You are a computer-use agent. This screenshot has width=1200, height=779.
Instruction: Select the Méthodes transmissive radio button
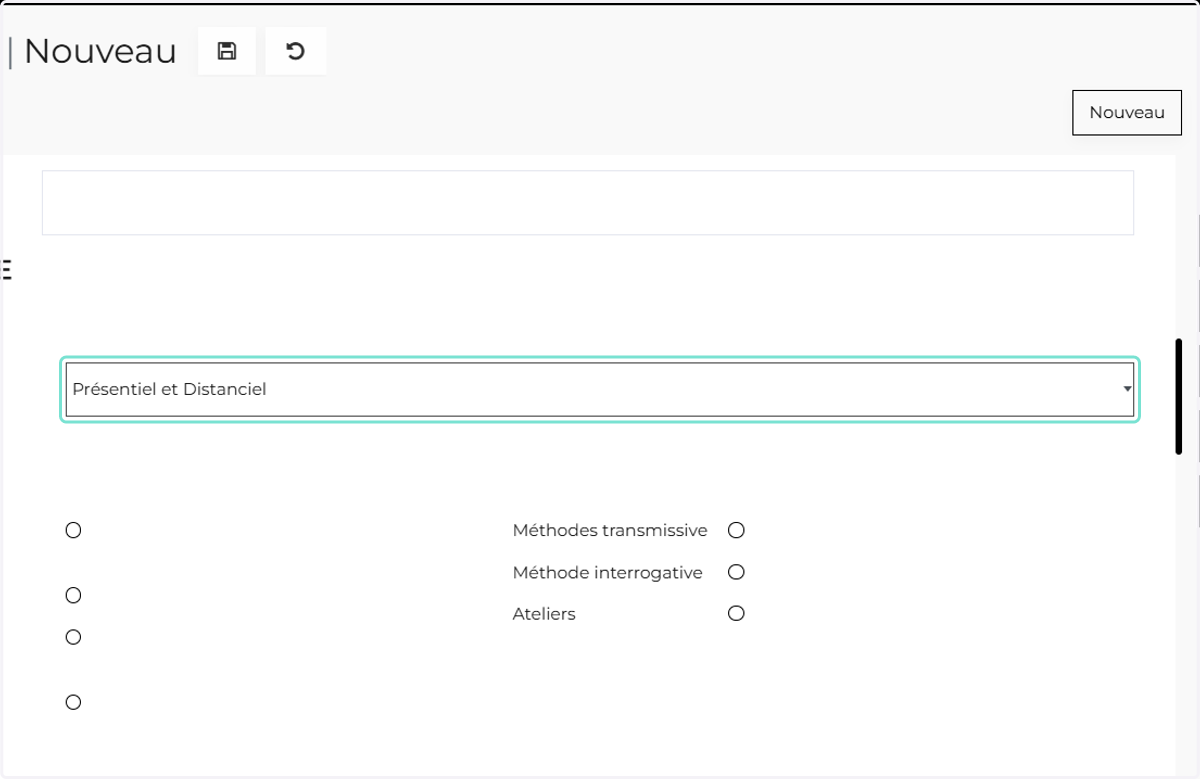[736, 530]
